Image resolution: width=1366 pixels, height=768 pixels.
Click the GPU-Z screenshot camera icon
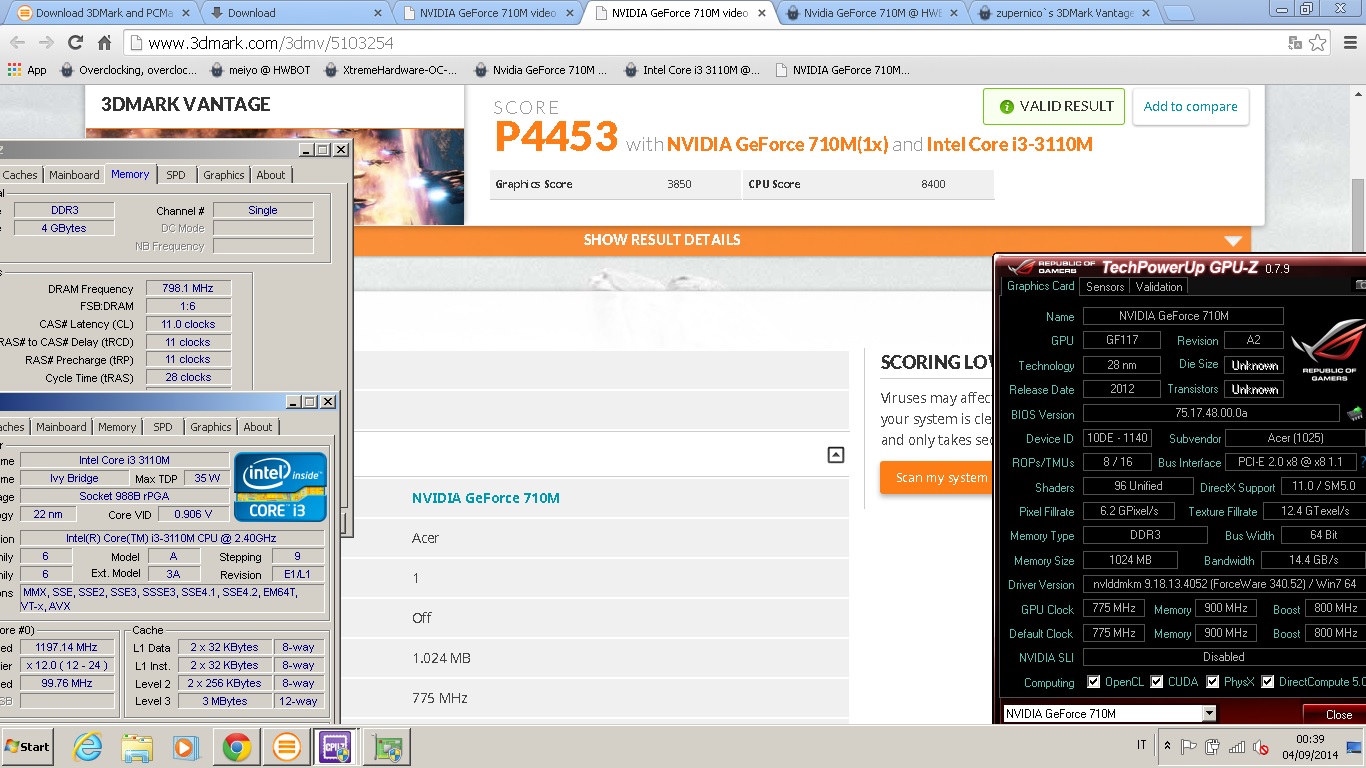(x=1360, y=286)
